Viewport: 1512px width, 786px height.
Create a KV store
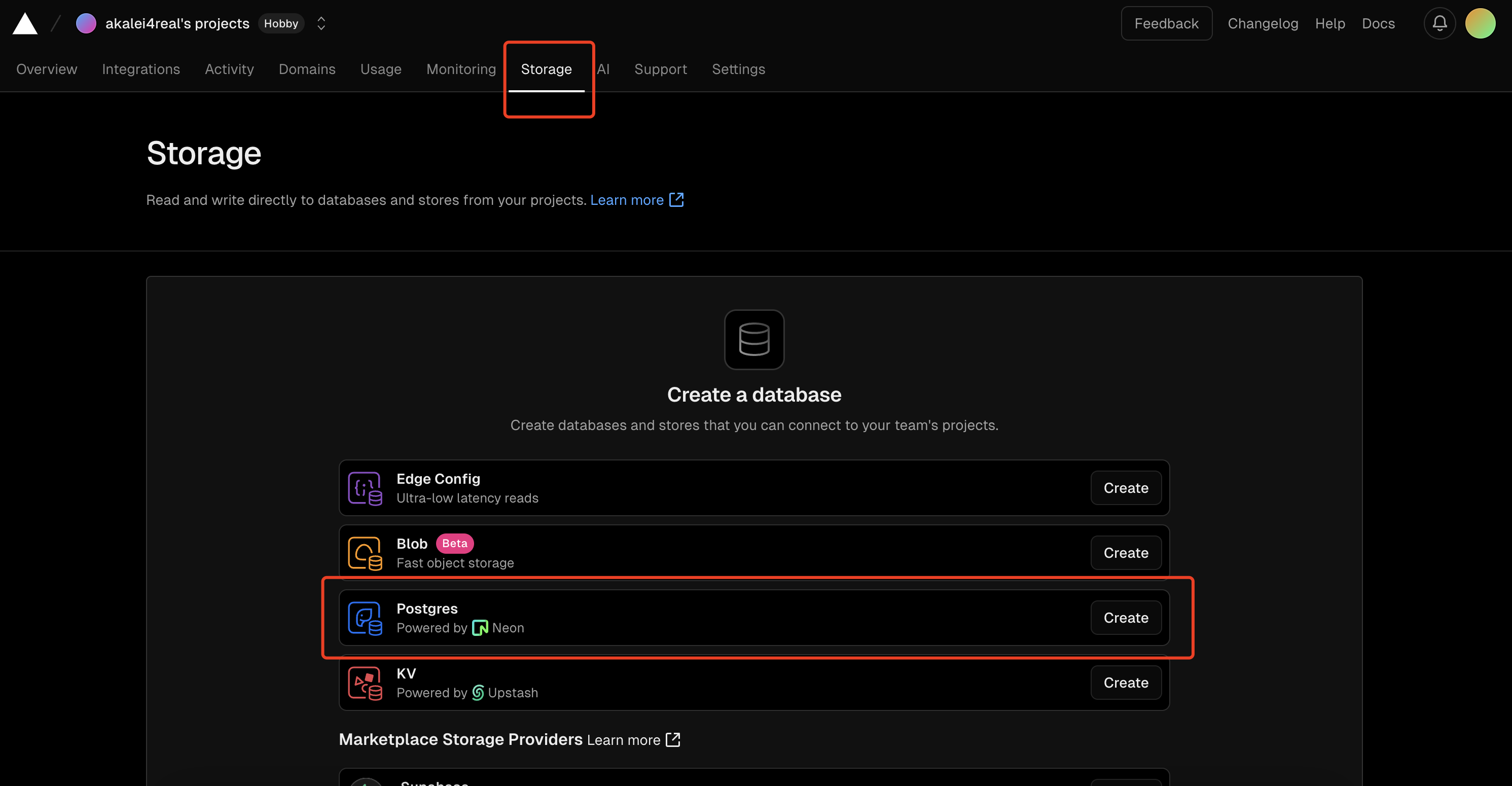pyautogui.click(x=1126, y=683)
